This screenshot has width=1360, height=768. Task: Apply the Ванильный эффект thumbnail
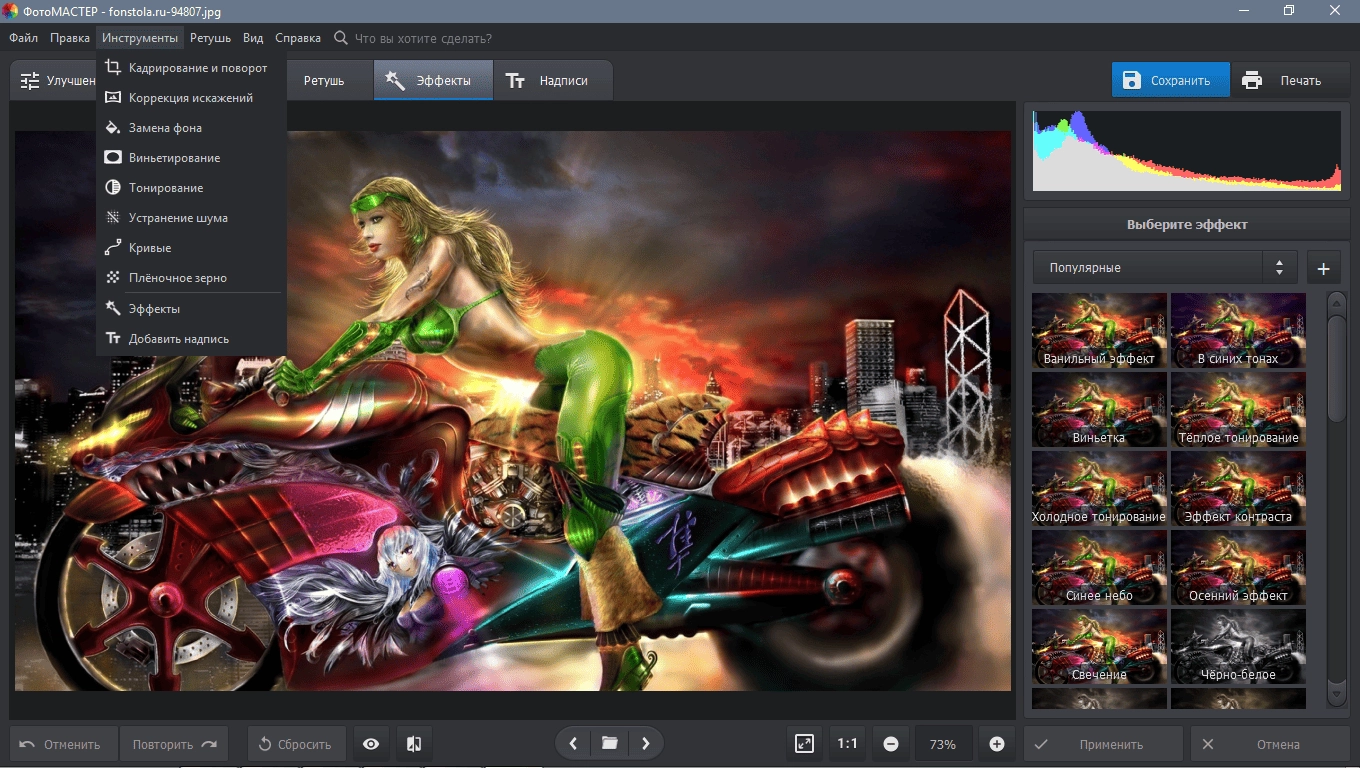tap(1099, 330)
